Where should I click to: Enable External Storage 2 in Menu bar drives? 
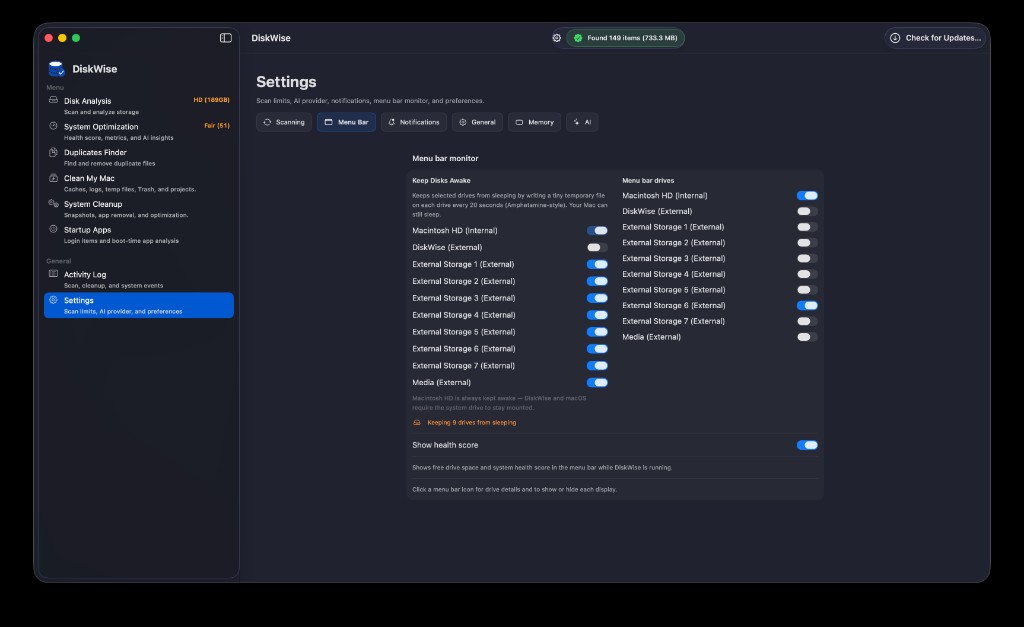pyautogui.click(x=807, y=242)
